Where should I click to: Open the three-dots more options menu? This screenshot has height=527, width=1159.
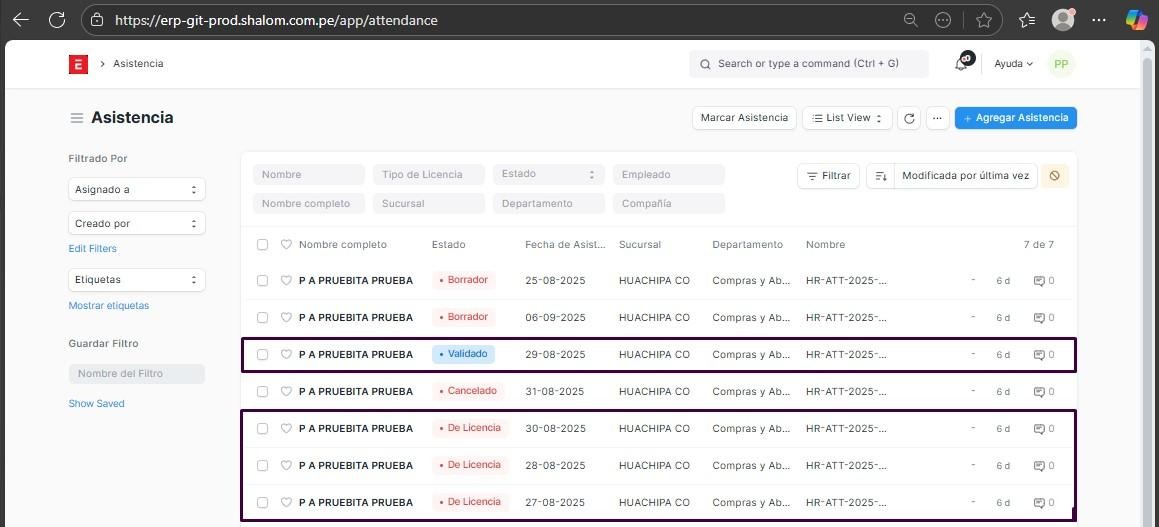pos(937,118)
